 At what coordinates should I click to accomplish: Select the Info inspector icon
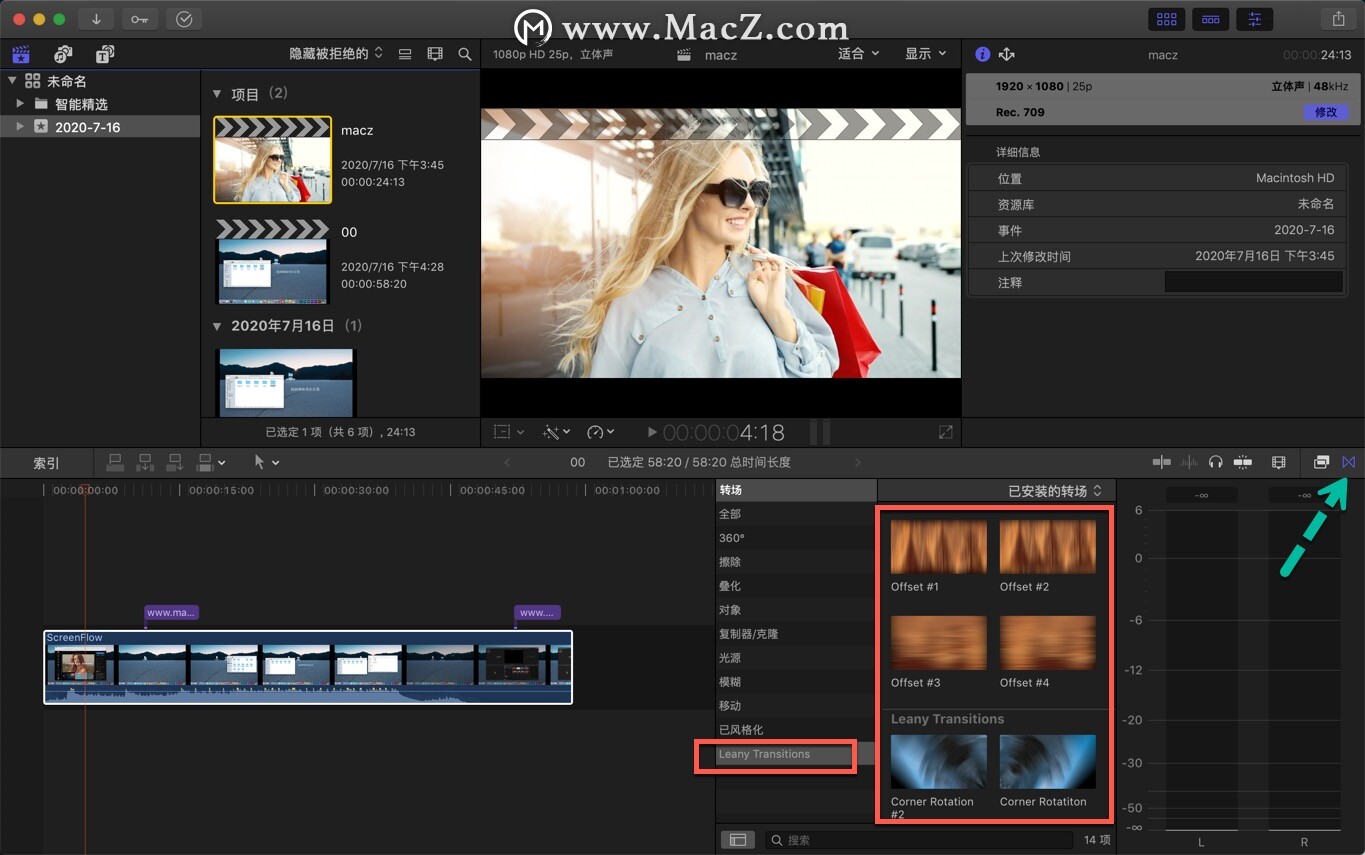point(982,54)
